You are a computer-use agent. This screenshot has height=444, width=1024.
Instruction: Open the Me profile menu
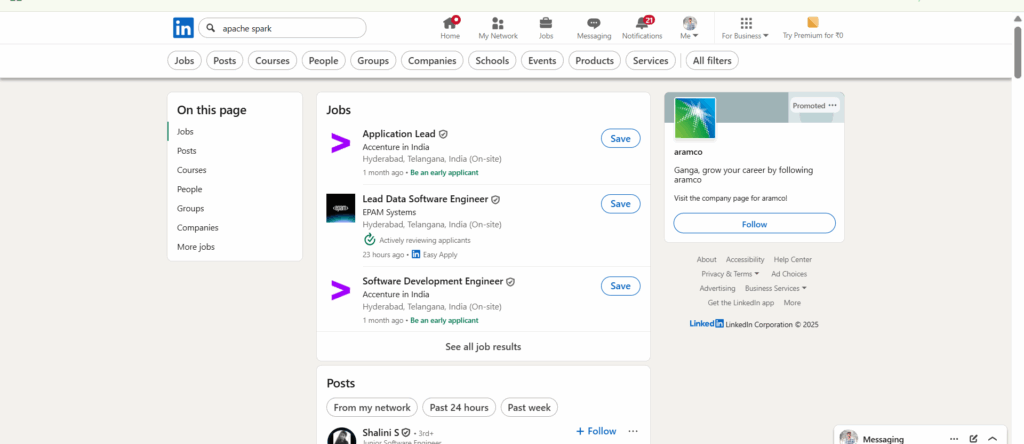point(689,28)
